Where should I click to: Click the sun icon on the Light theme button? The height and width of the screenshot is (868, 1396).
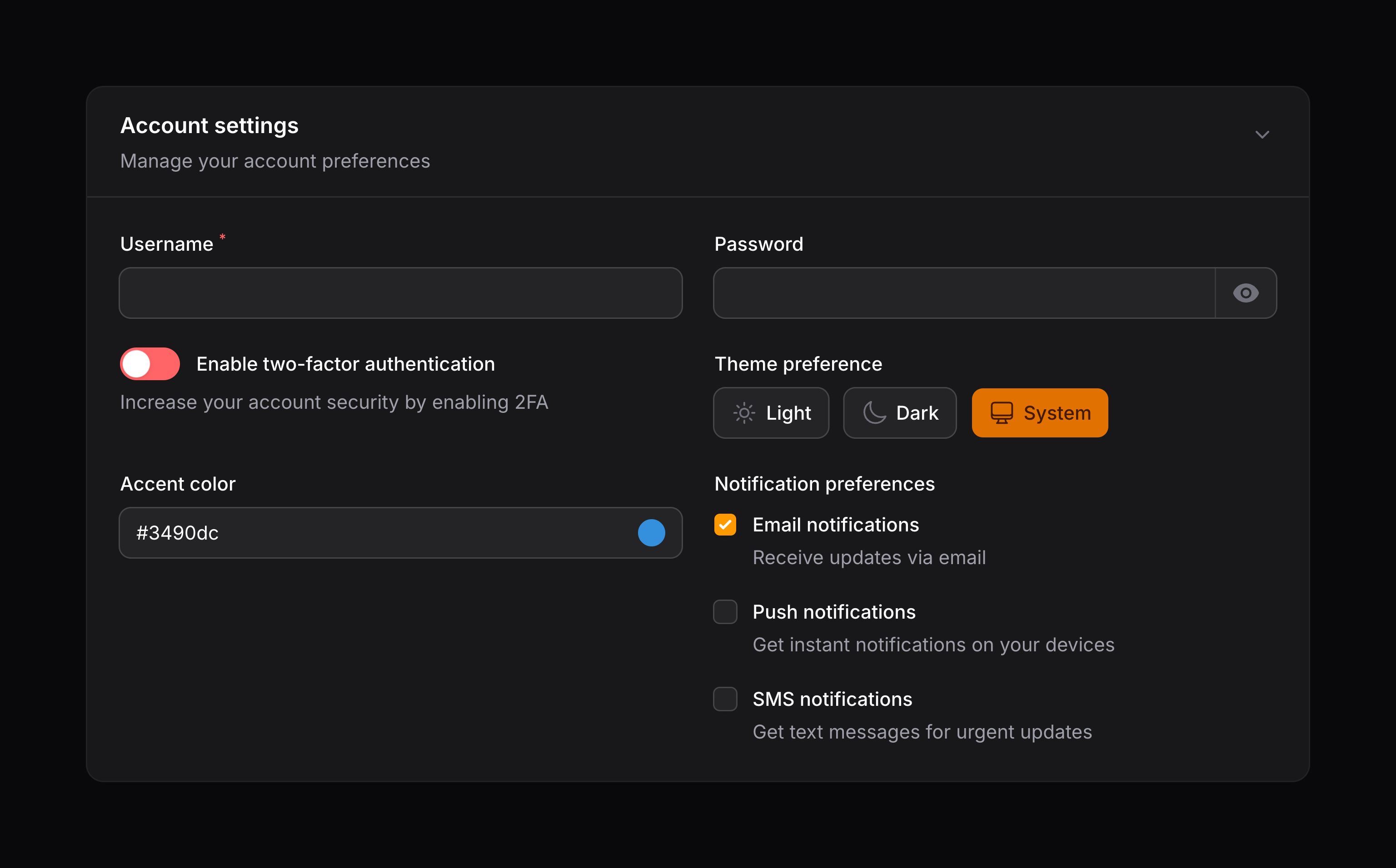coord(743,413)
